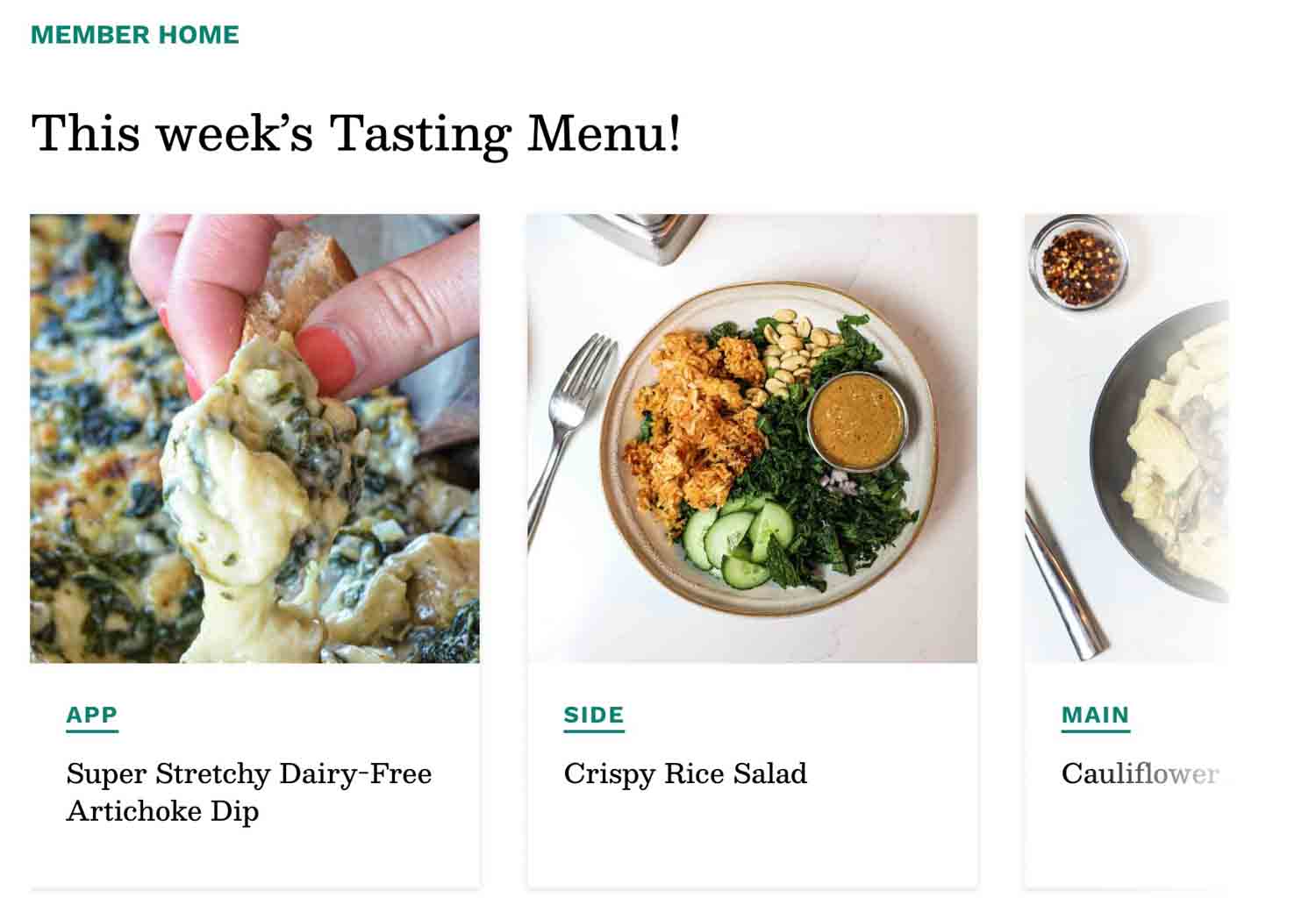Open the Cauliflower recipe title

tap(1139, 773)
